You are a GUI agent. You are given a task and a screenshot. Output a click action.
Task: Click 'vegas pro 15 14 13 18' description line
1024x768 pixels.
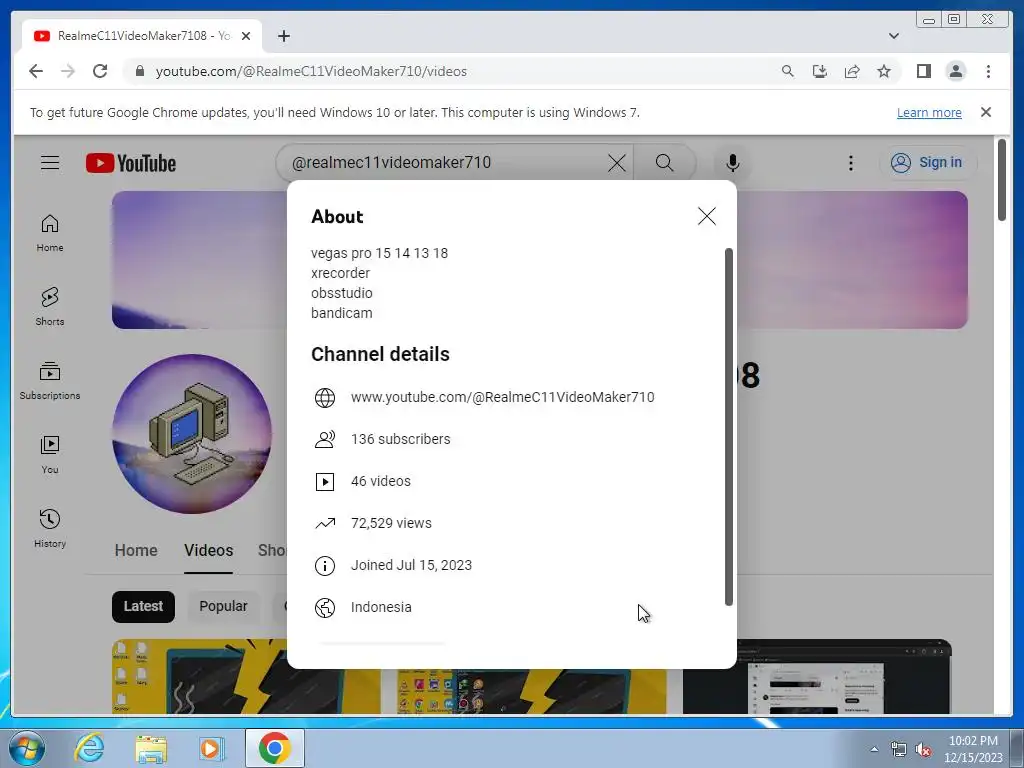point(379,253)
